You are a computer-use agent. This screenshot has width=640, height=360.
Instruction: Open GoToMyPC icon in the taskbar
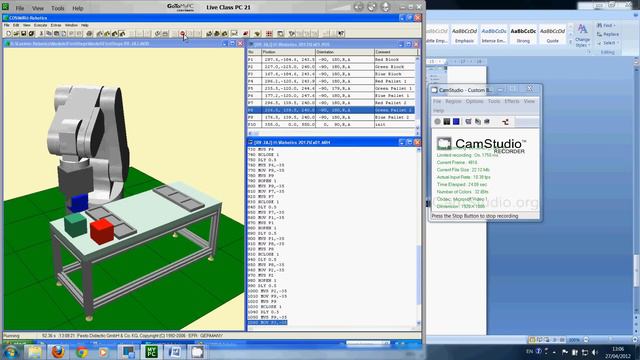click(151, 351)
